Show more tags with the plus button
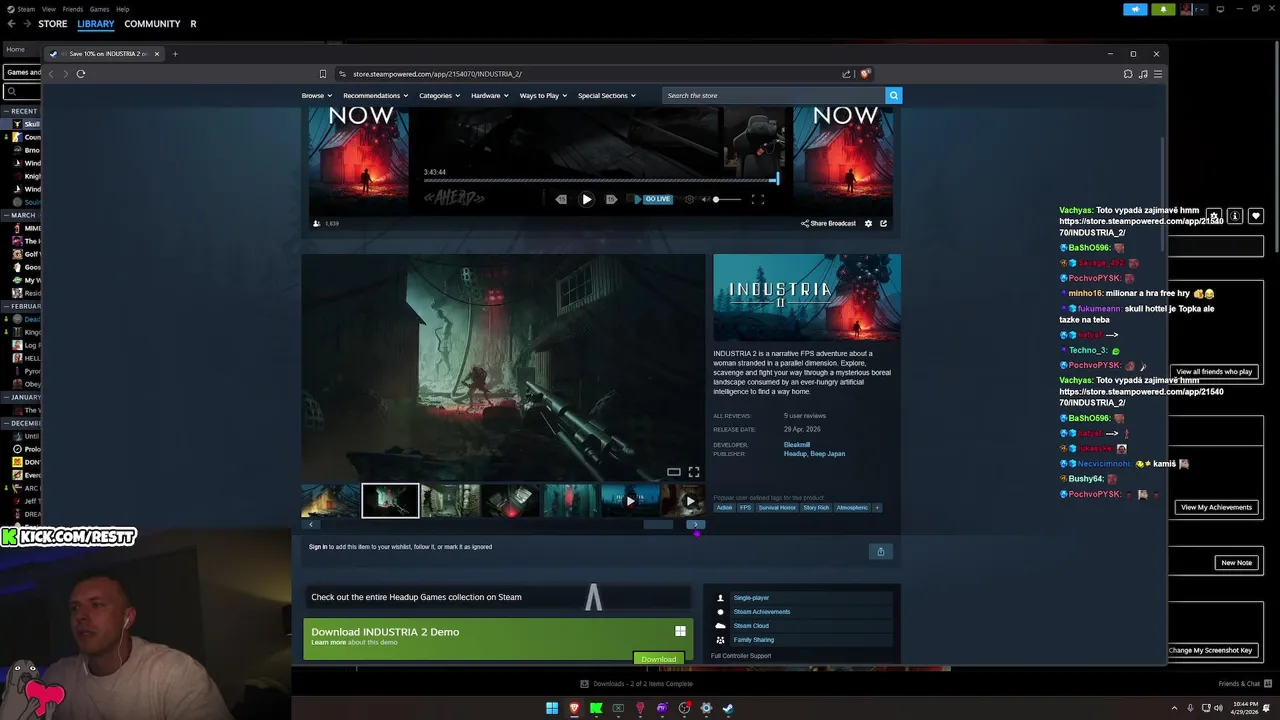The width and height of the screenshot is (1280, 720). coord(877,508)
